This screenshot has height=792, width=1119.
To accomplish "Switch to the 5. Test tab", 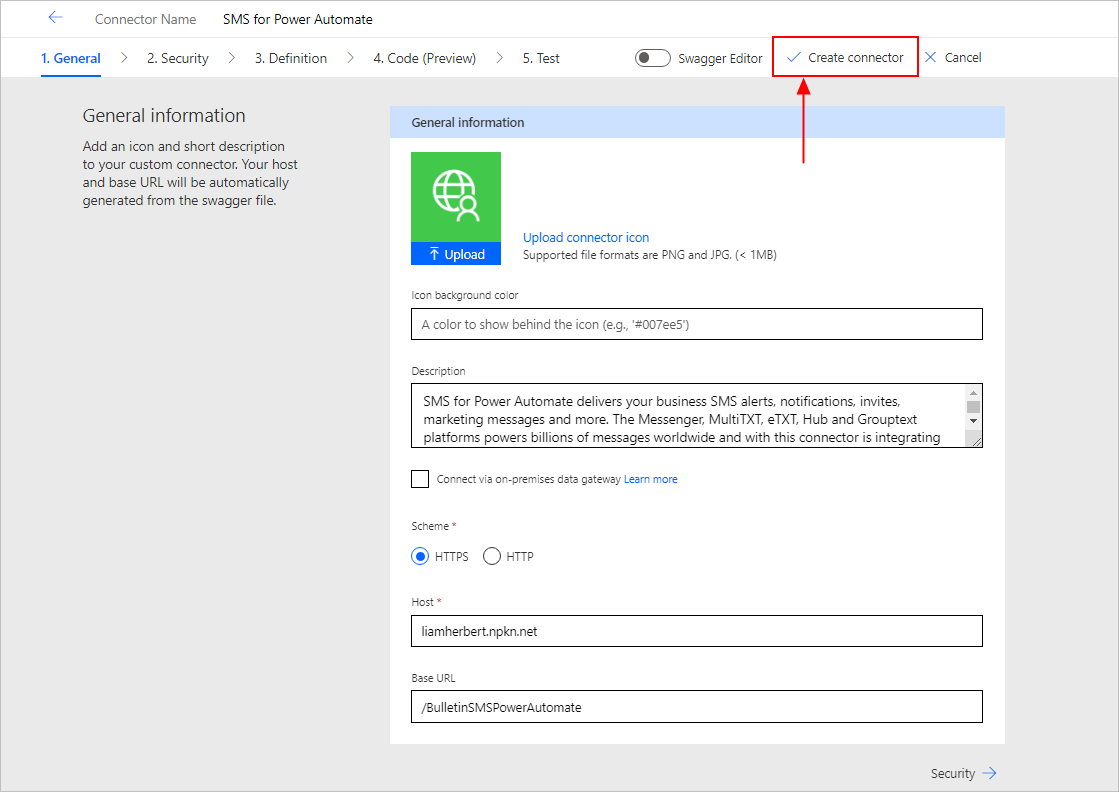I will click(x=541, y=59).
